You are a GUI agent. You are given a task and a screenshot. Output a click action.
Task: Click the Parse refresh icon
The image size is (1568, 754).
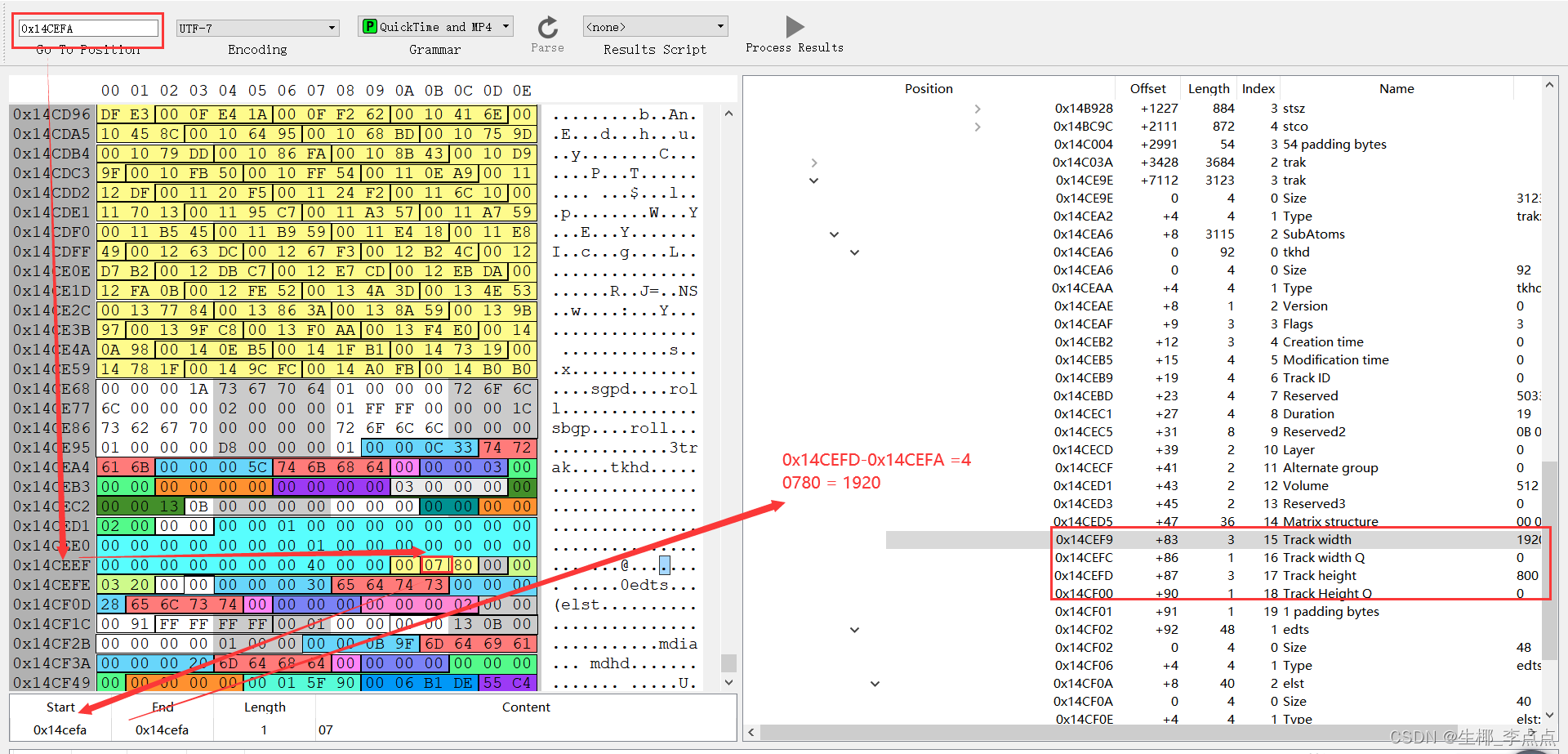click(x=548, y=28)
